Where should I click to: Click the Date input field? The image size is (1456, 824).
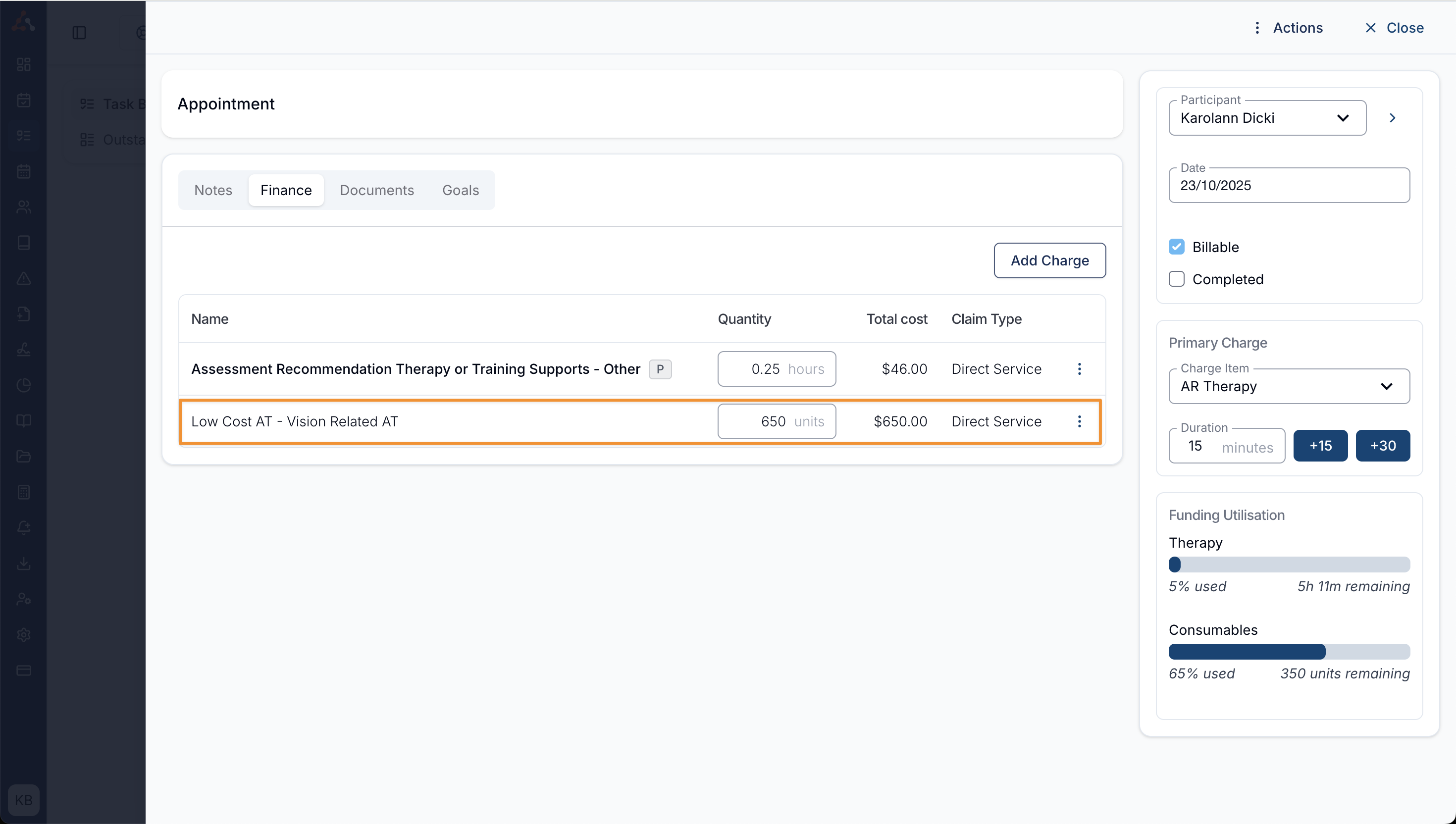pyautogui.click(x=1289, y=186)
